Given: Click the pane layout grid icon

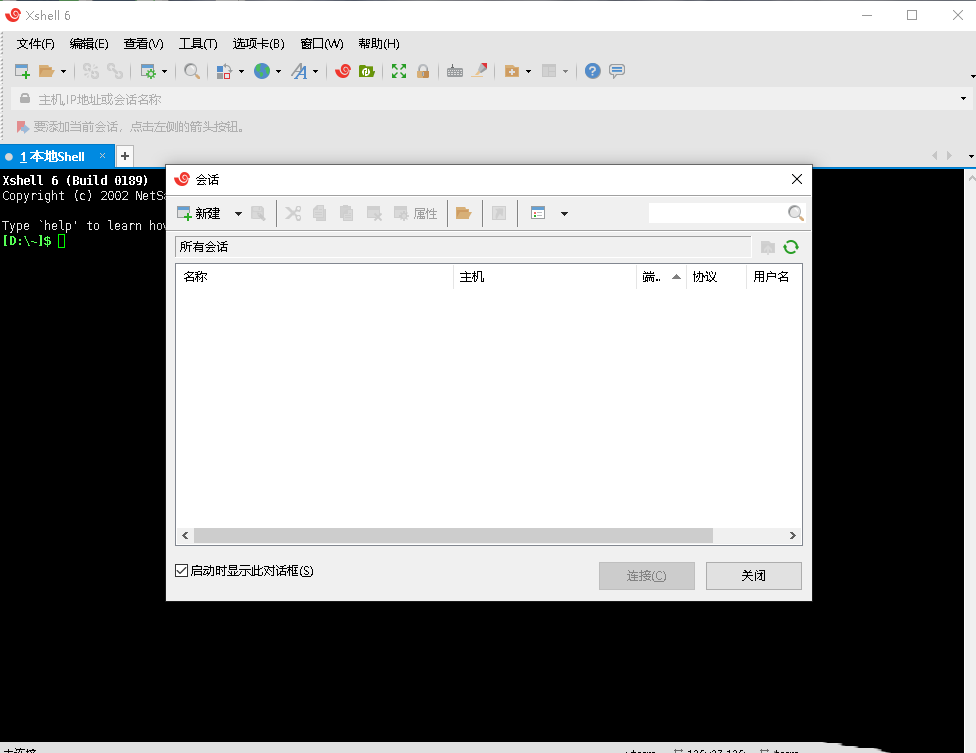Looking at the screenshot, I should click(x=549, y=72).
